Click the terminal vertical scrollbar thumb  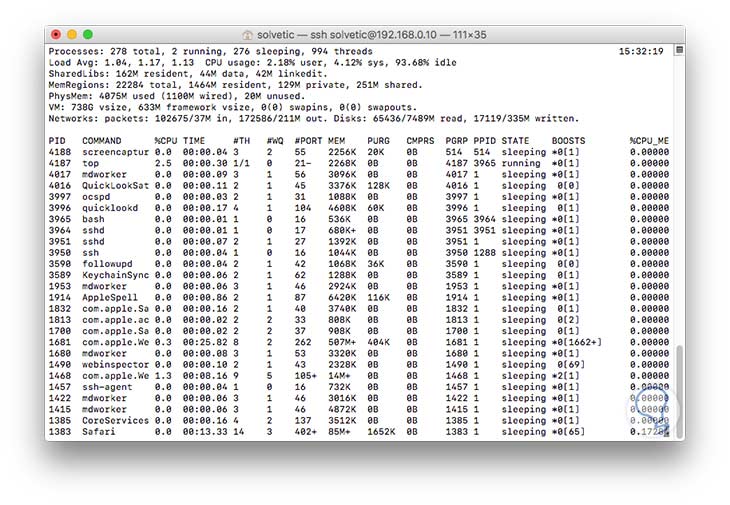tap(679, 390)
